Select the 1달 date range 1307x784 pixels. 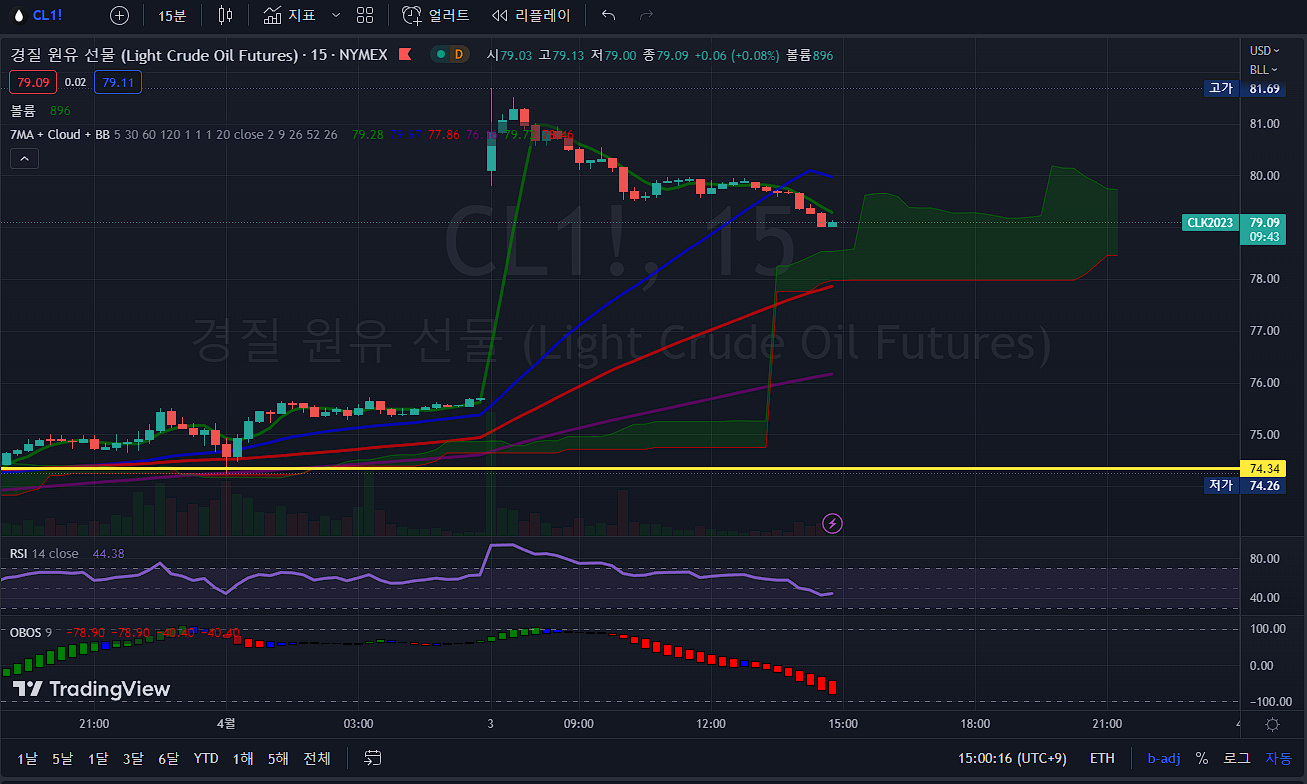[x=98, y=758]
